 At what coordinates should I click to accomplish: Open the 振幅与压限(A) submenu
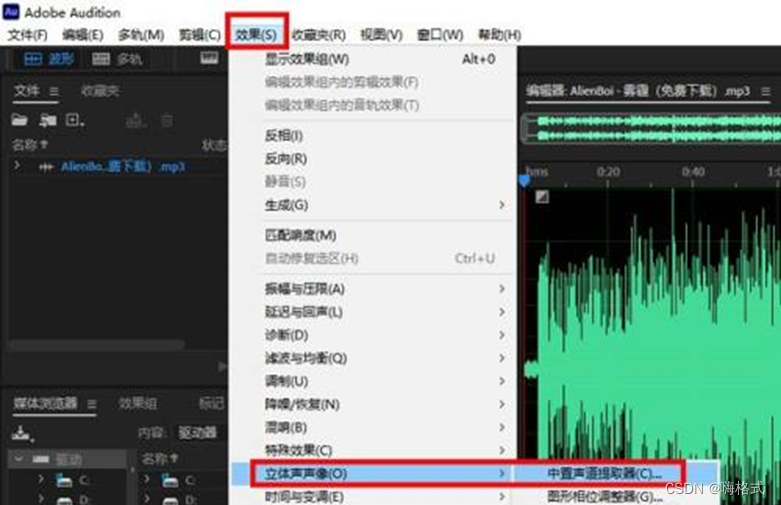tap(371, 289)
